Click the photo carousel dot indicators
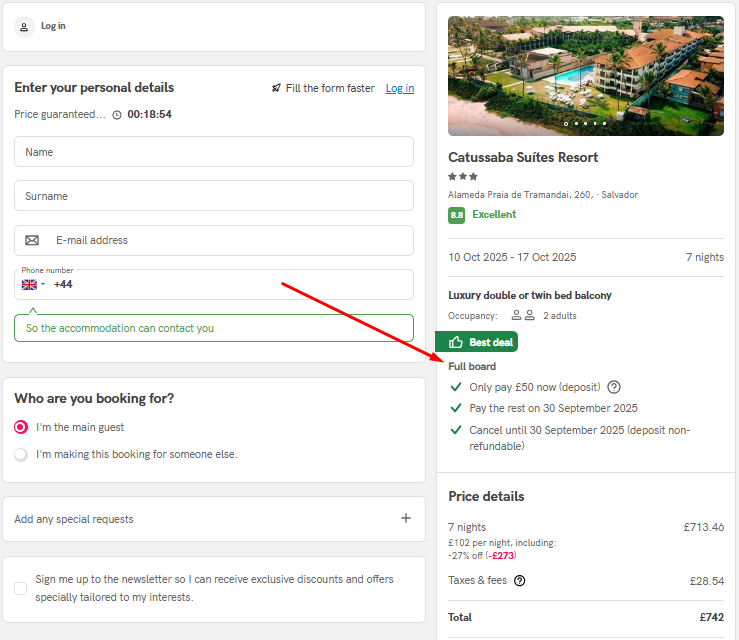 tap(585, 123)
